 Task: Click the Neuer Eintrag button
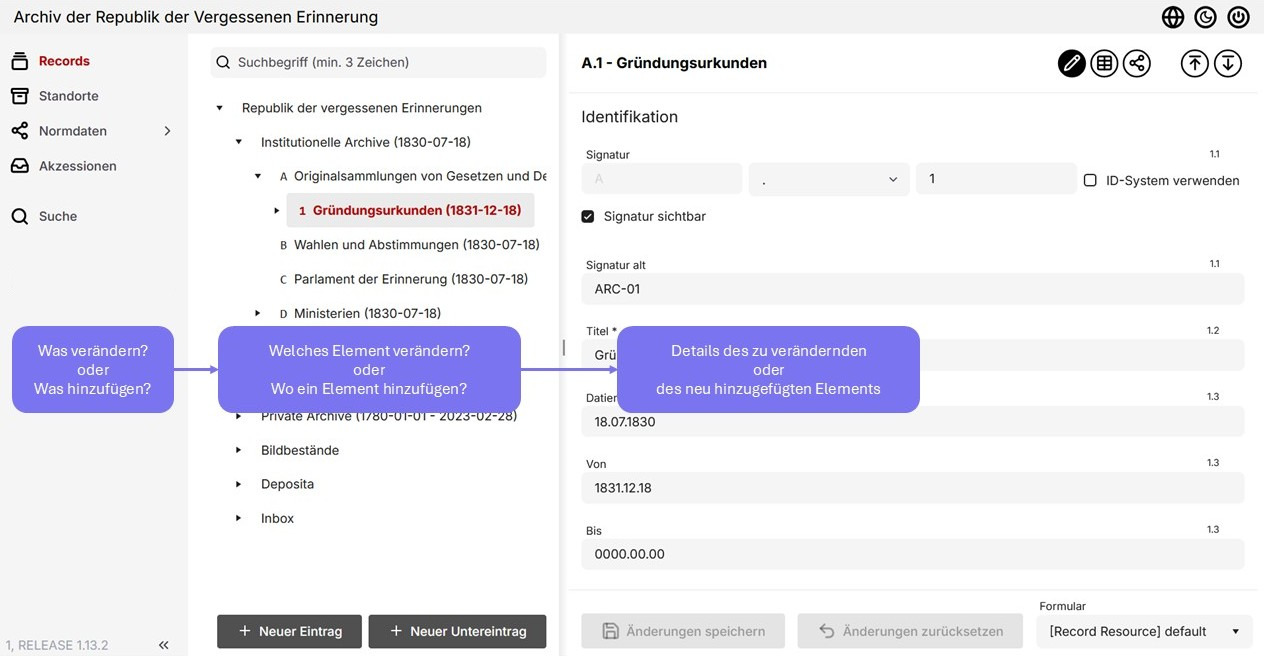289,631
